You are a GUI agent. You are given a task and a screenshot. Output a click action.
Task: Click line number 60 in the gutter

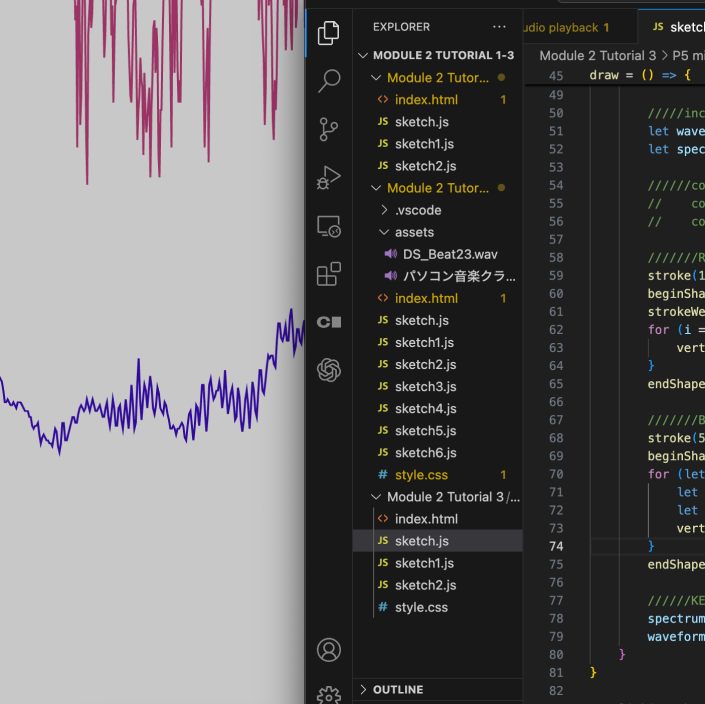click(x=556, y=294)
